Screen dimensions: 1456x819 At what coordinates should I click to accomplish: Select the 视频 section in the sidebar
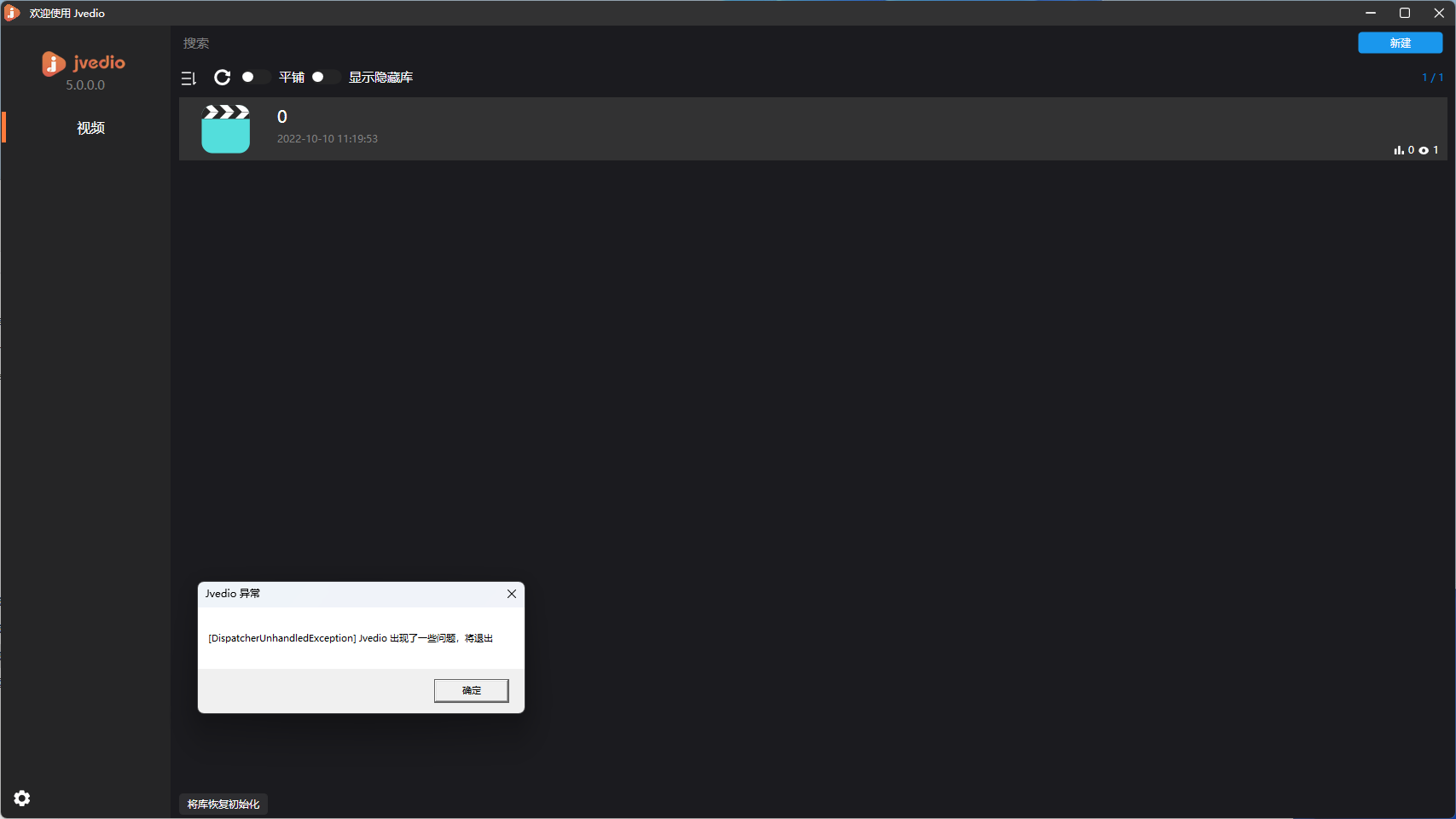(90, 127)
